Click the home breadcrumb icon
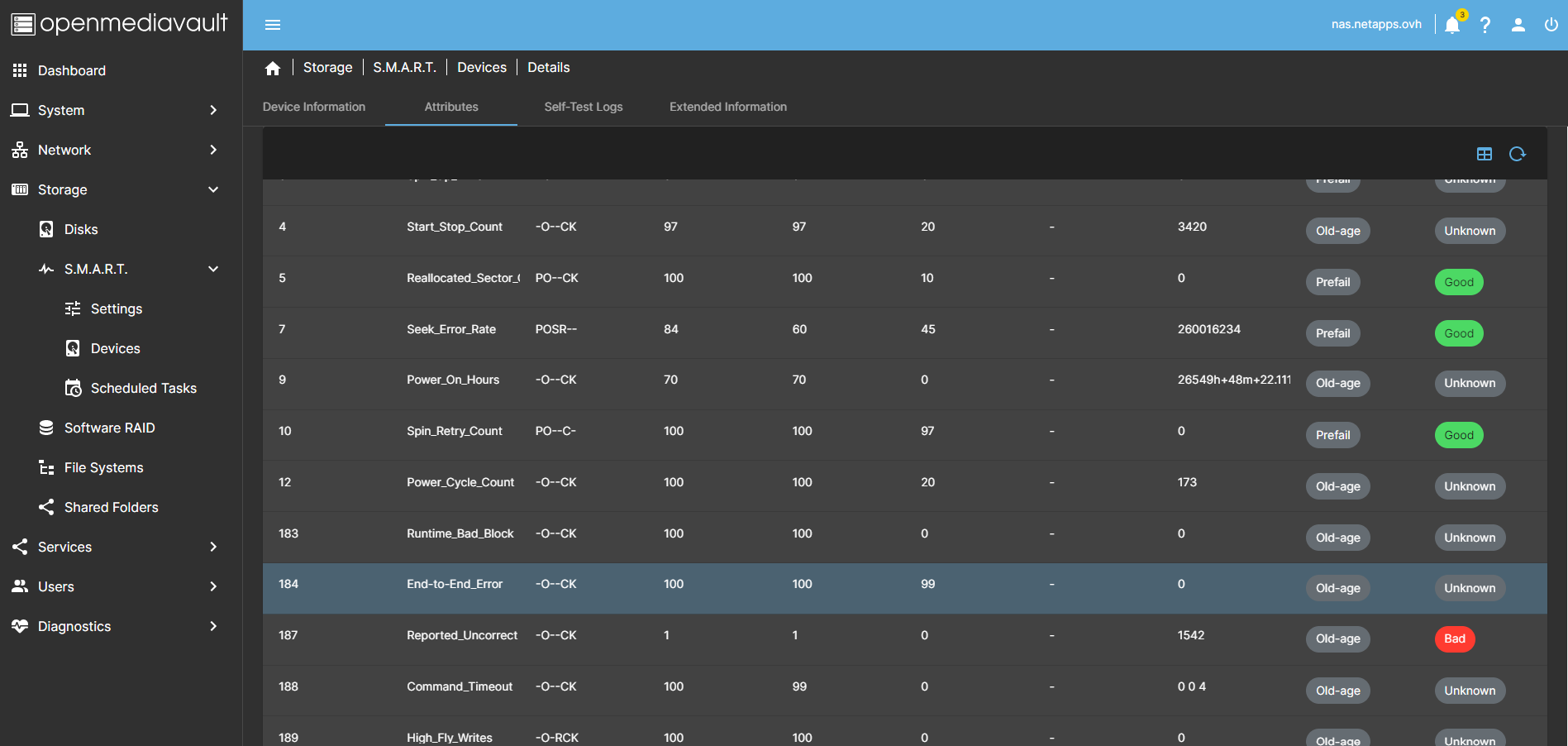Viewport: 1568px width, 746px height. pyautogui.click(x=273, y=68)
